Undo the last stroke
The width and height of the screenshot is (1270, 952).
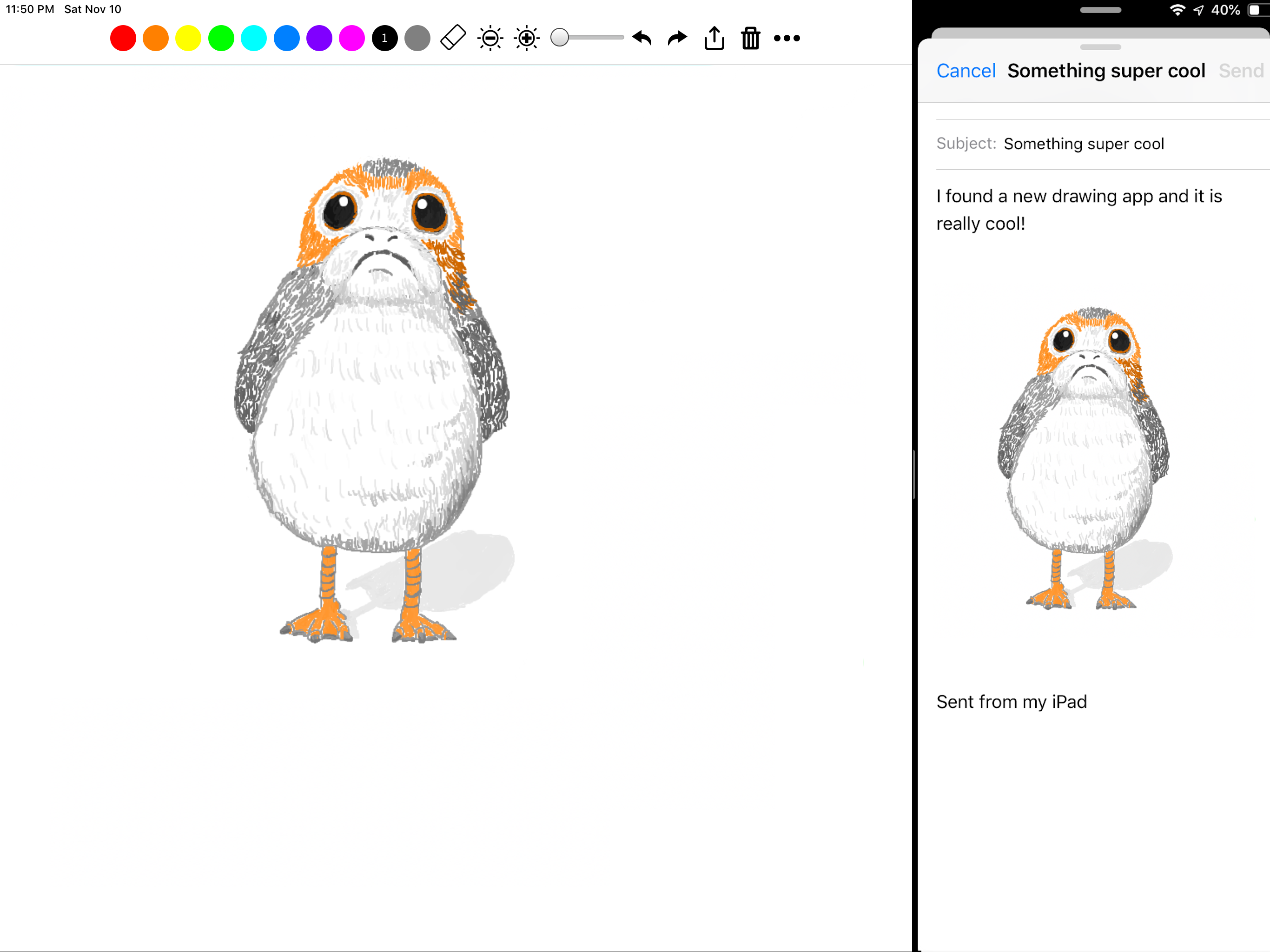click(x=642, y=39)
